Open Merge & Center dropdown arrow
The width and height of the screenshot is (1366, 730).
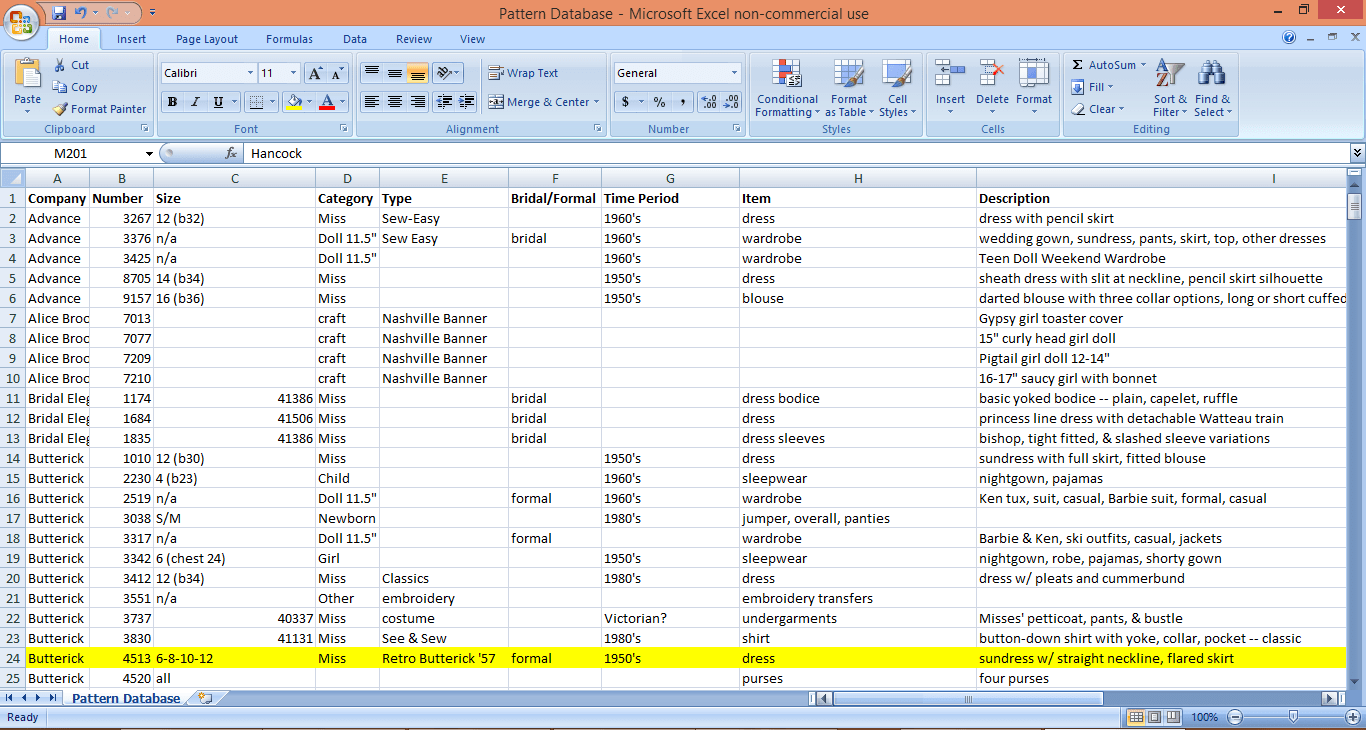click(597, 102)
